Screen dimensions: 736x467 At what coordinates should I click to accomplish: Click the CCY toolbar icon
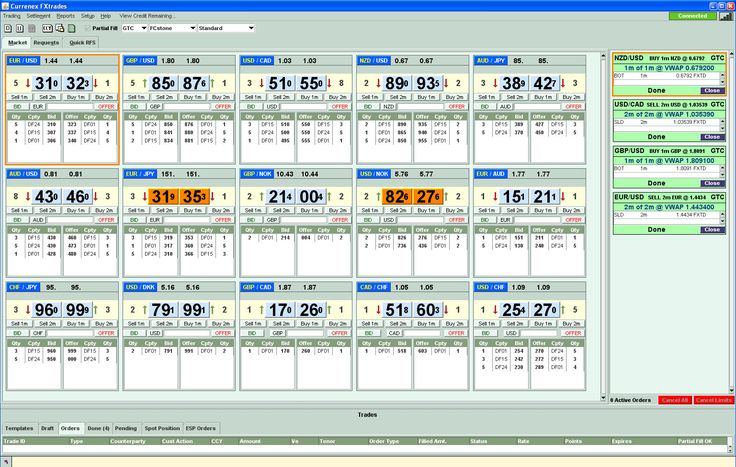click(47, 29)
